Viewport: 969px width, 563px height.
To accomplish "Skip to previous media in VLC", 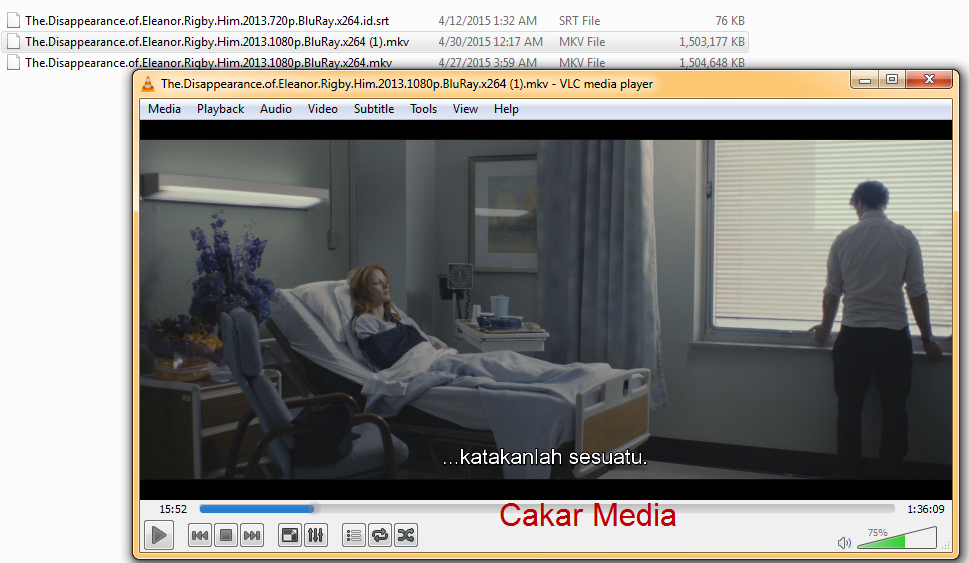I will [x=200, y=535].
